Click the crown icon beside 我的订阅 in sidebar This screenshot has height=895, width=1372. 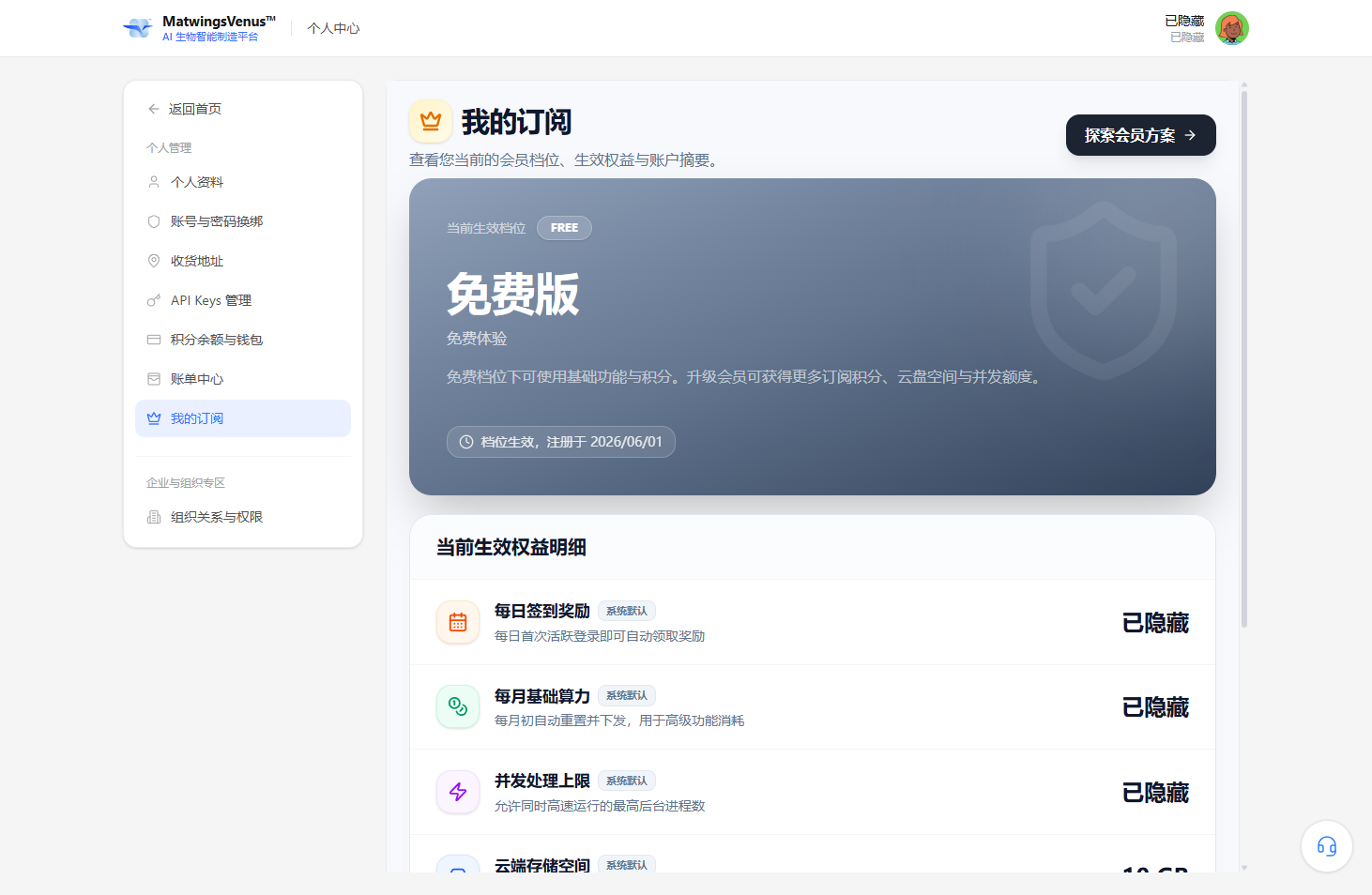point(154,418)
